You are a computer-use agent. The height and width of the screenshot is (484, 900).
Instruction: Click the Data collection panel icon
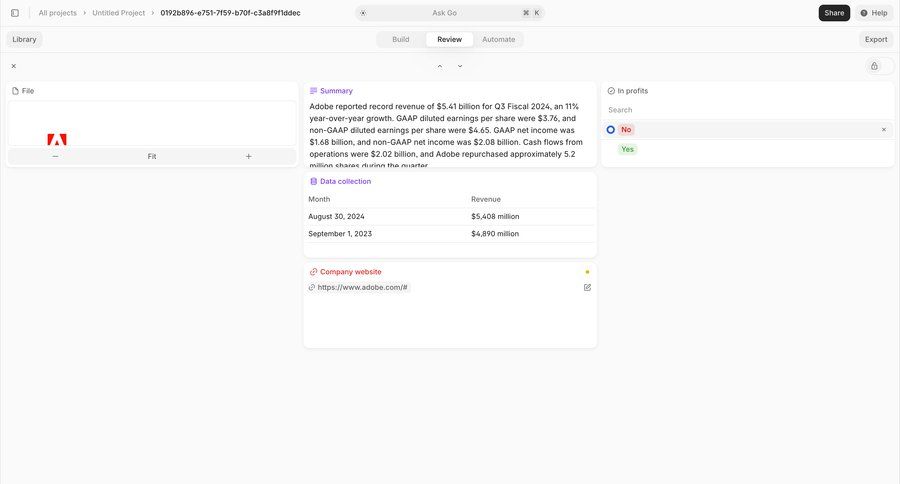pyautogui.click(x=313, y=181)
